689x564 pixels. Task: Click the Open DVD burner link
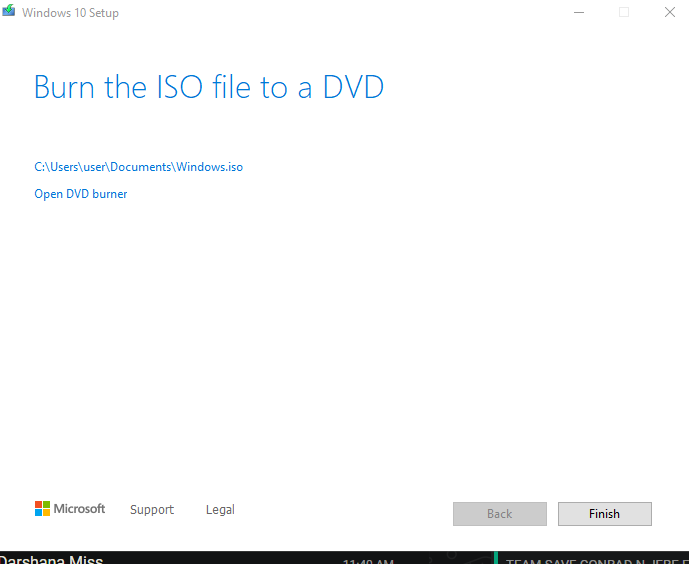click(81, 194)
